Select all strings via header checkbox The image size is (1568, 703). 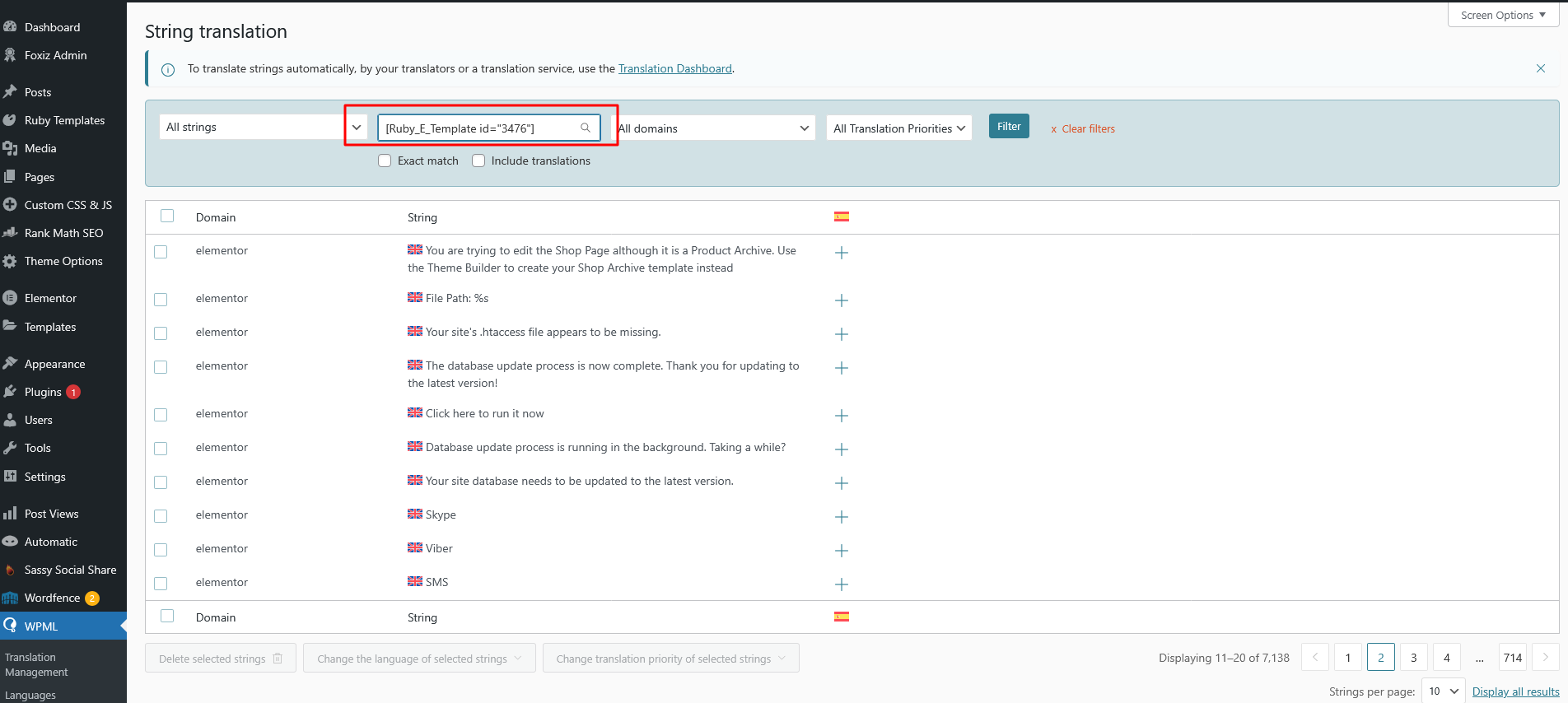click(x=167, y=216)
